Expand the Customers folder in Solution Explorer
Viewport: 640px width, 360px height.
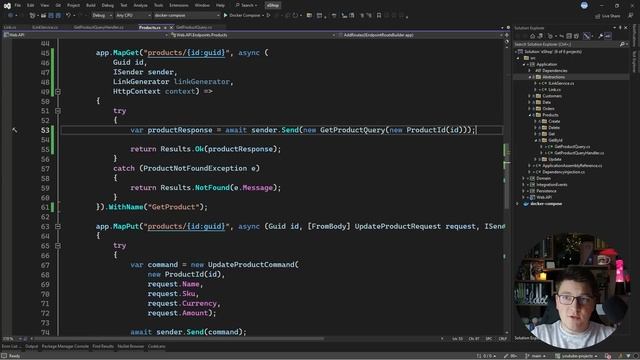(x=530, y=96)
